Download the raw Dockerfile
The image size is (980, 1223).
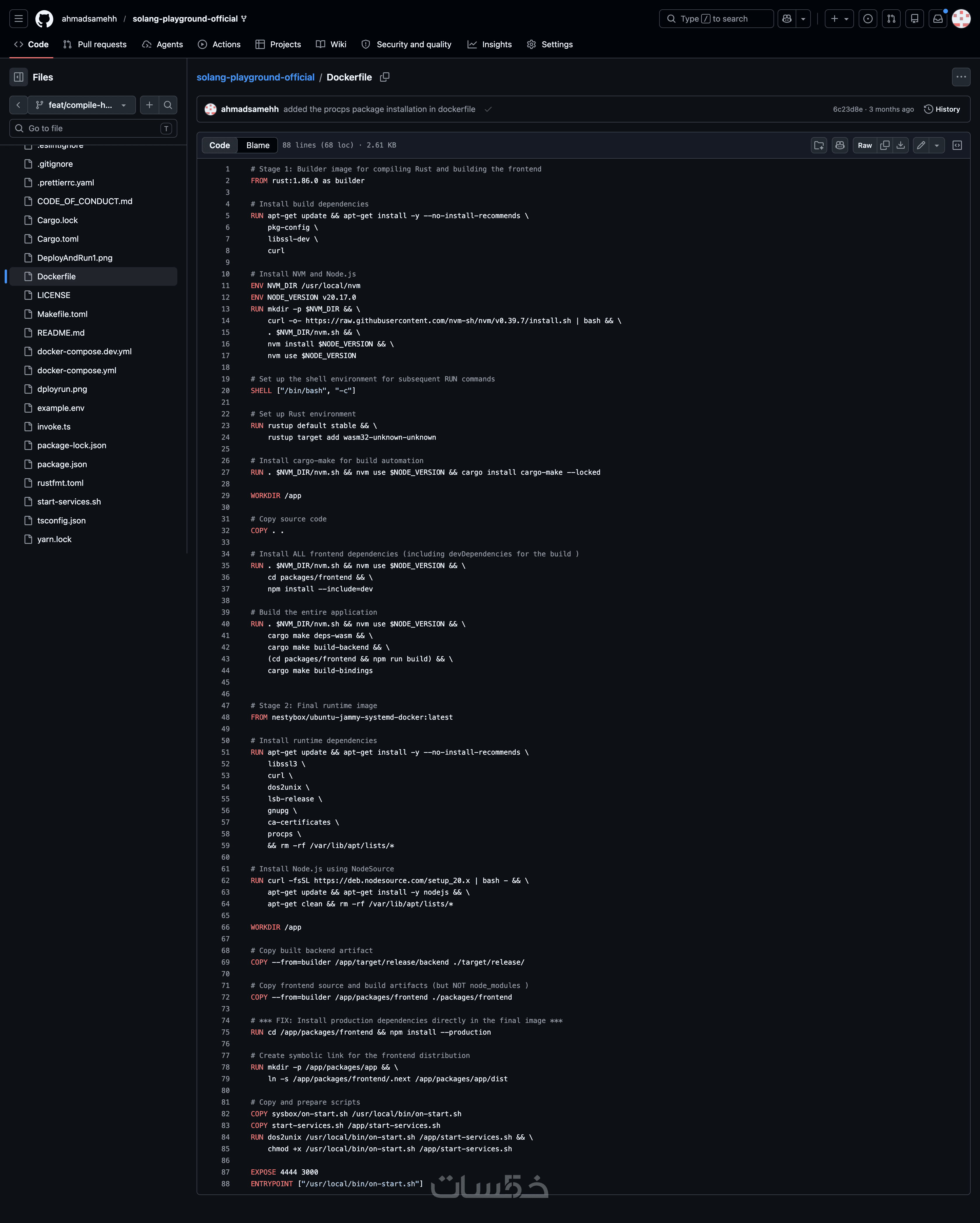tap(901, 145)
